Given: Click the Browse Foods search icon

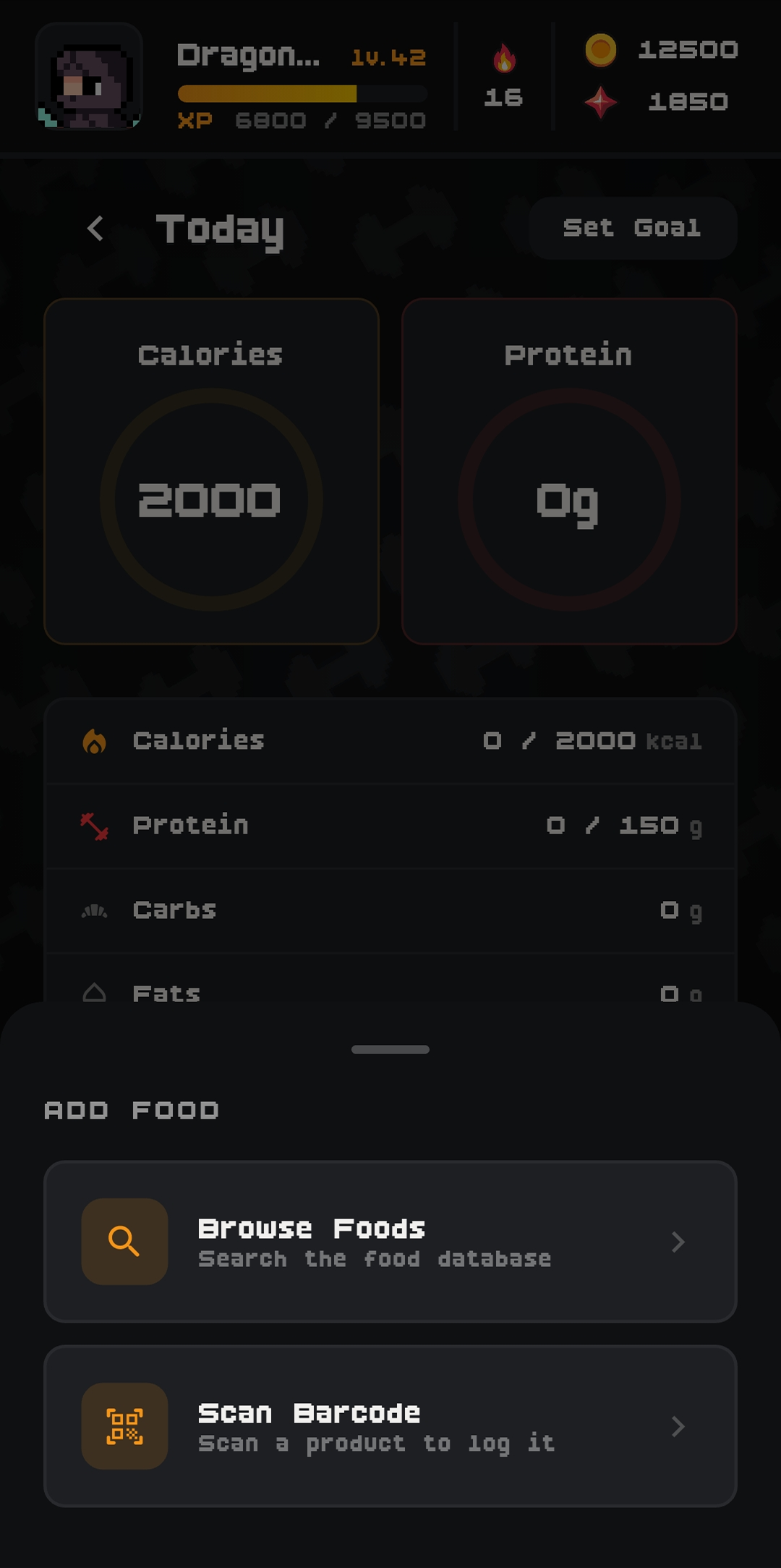Looking at the screenshot, I should click(124, 1242).
